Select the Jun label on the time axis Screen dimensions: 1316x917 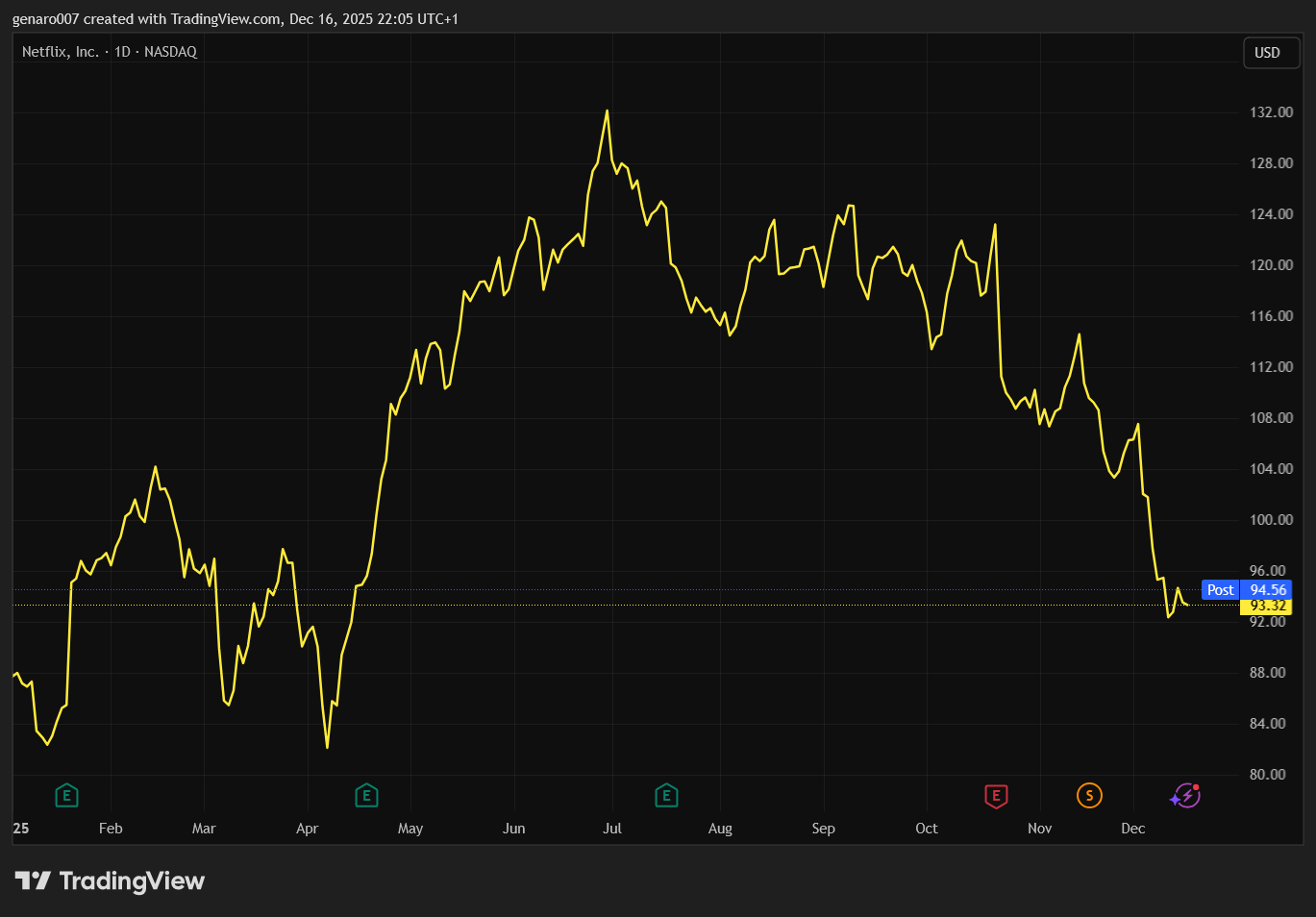(x=514, y=829)
